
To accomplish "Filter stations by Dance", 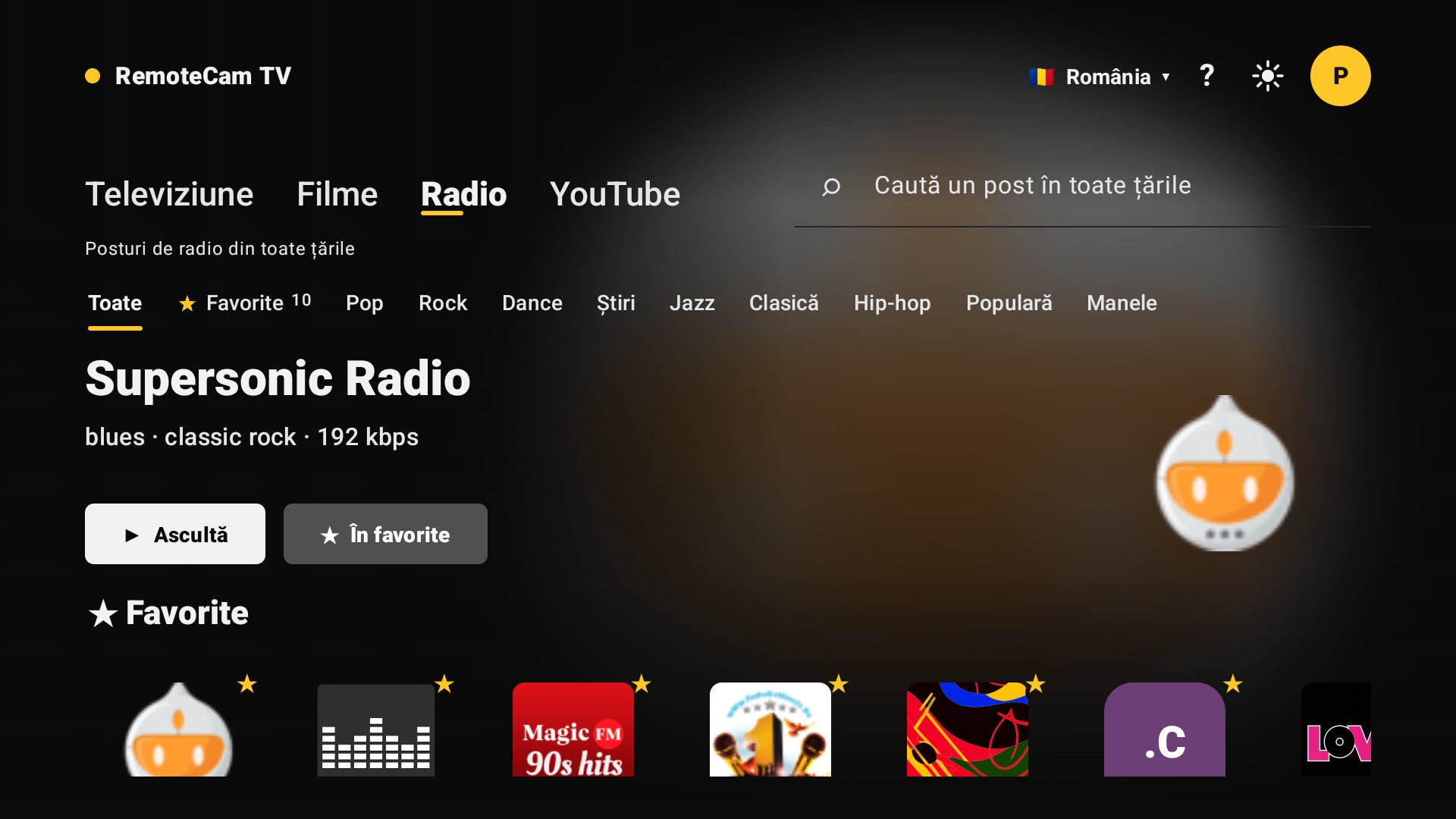I will (532, 303).
